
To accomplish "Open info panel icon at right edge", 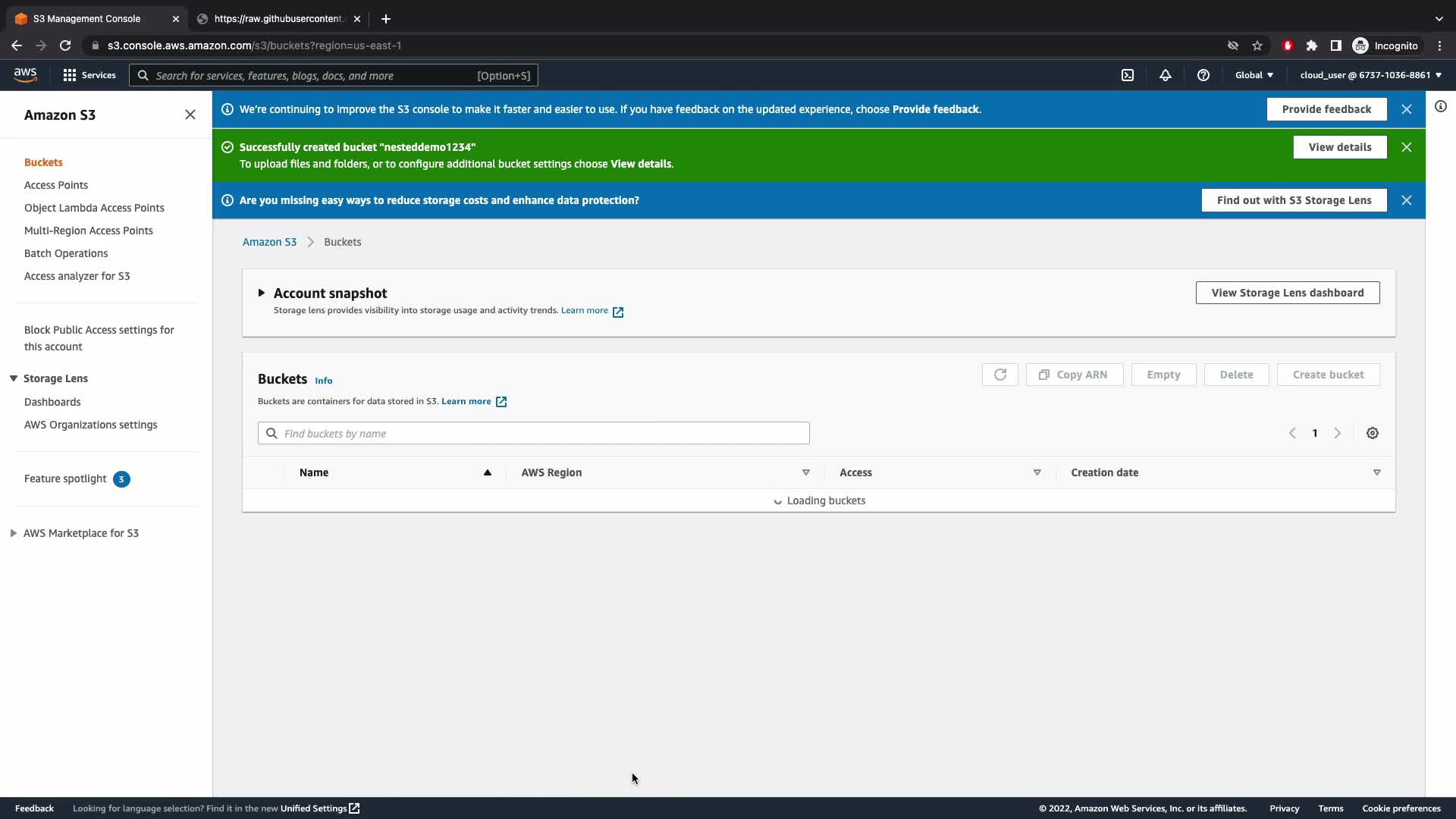I will [x=1441, y=107].
